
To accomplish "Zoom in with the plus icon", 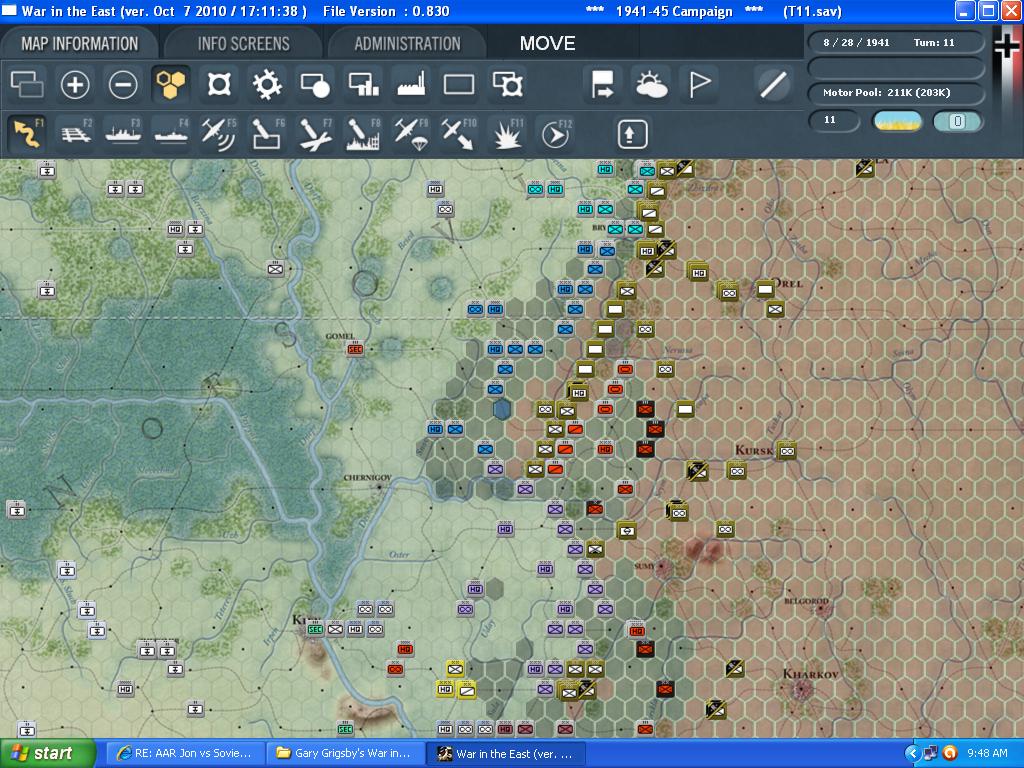I will coord(75,85).
